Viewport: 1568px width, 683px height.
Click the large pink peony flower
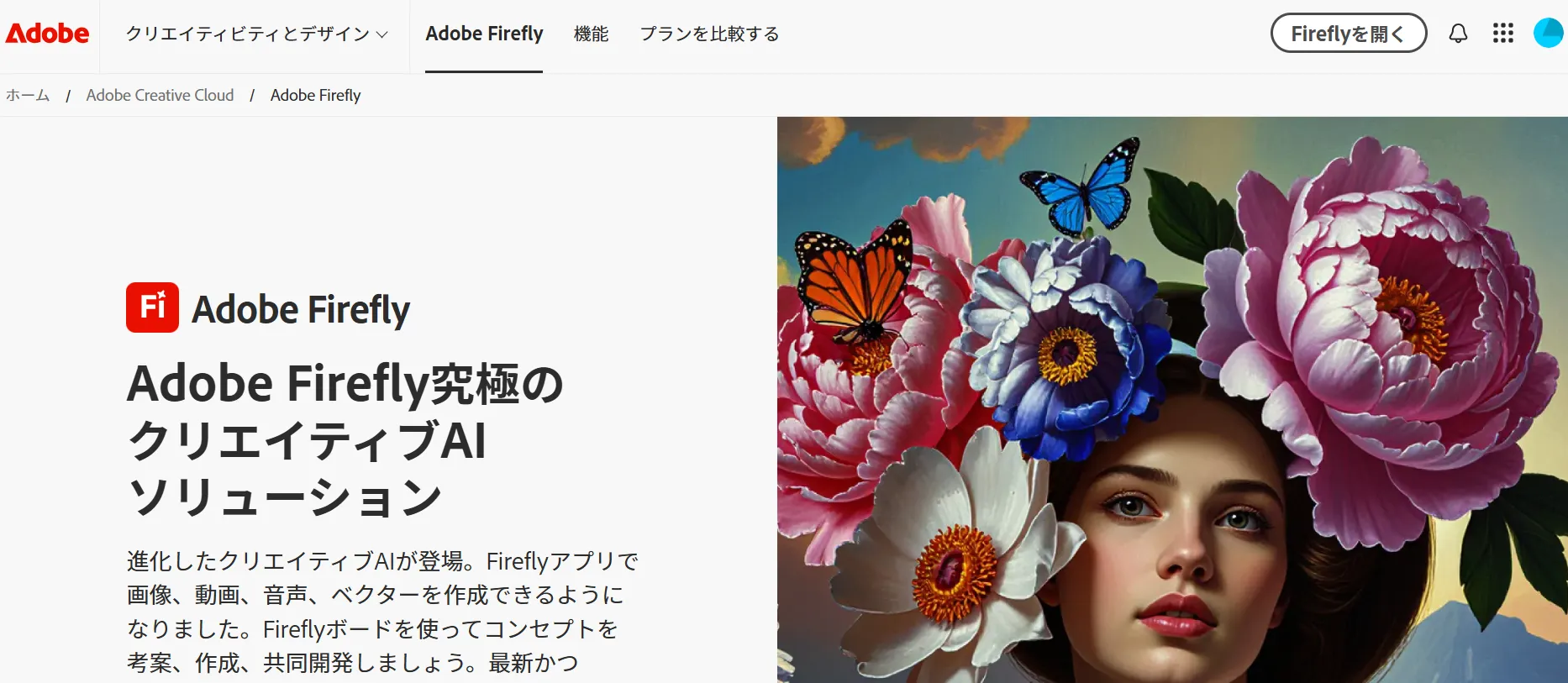(x=1378, y=328)
